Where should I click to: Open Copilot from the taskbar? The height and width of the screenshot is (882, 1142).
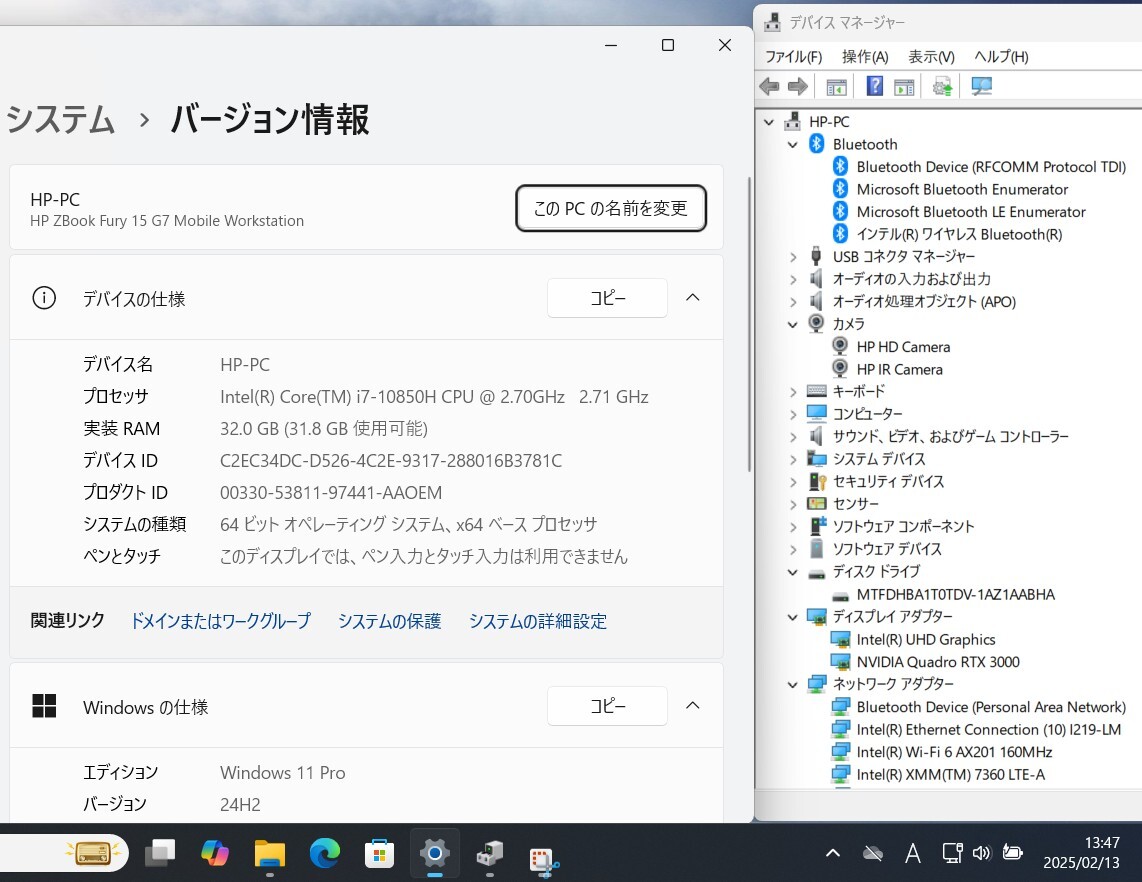pyautogui.click(x=214, y=853)
